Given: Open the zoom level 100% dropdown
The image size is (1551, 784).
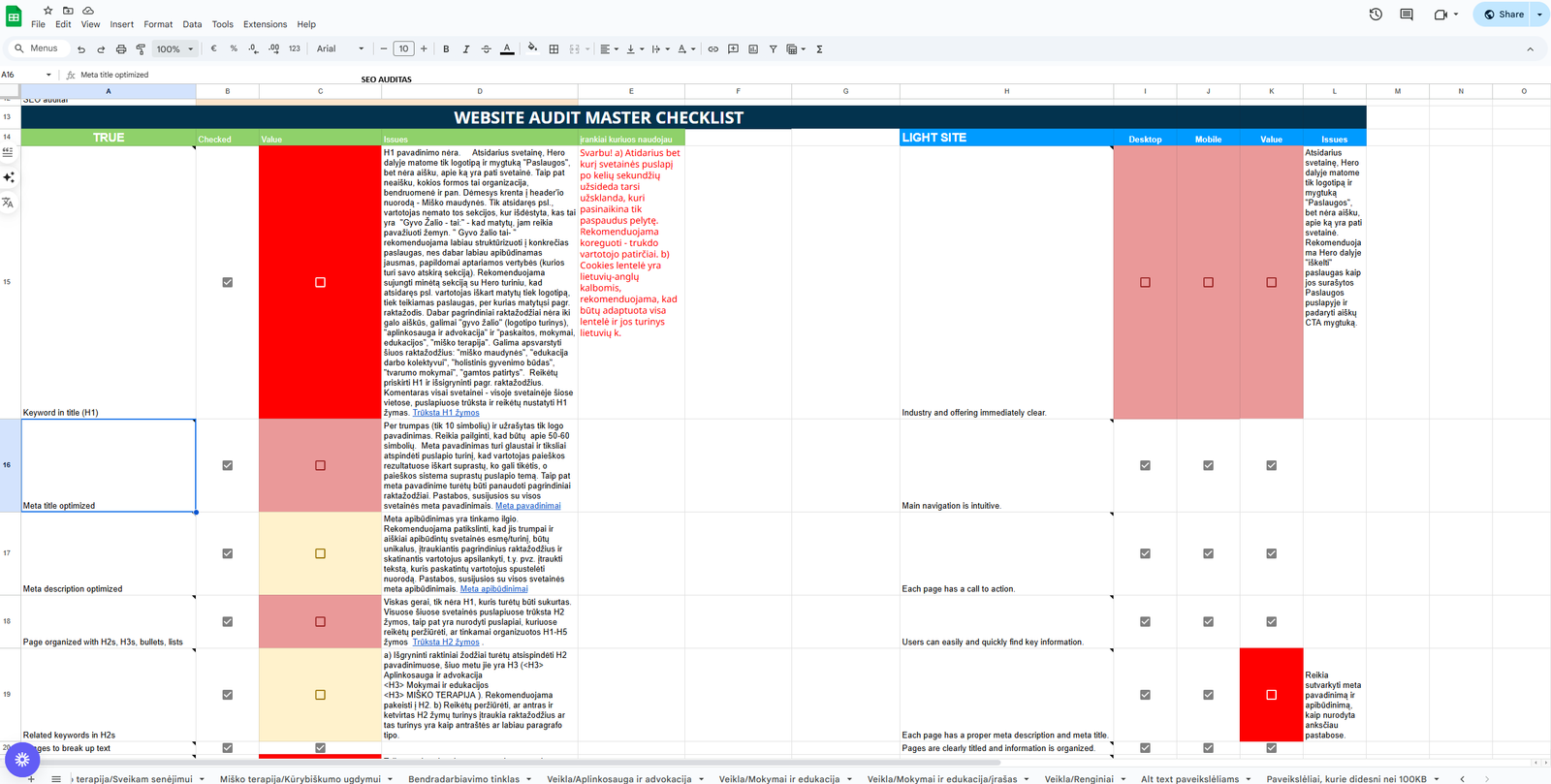Looking at the screenshot, I should pyautogui.click(x=175, y=48).
